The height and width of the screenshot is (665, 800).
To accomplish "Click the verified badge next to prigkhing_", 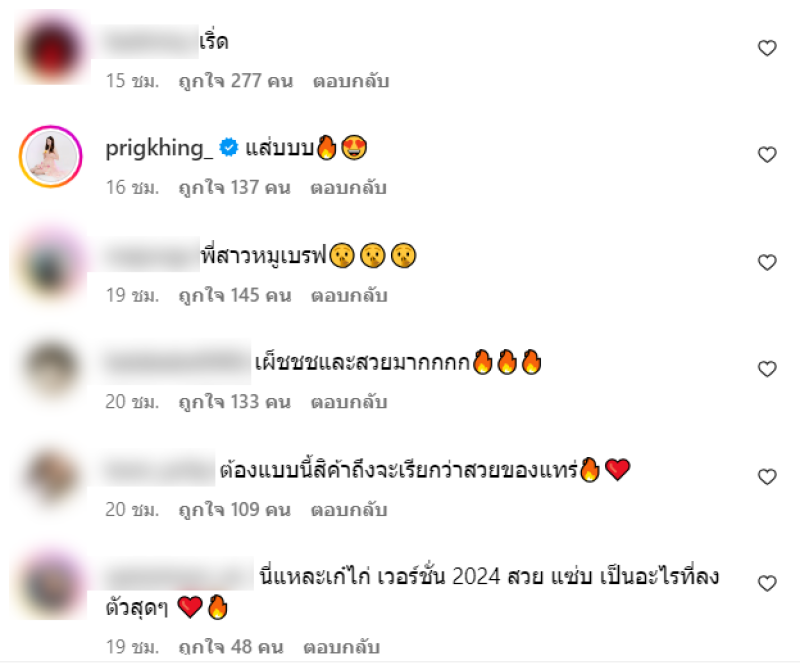I will pos(229,147).
